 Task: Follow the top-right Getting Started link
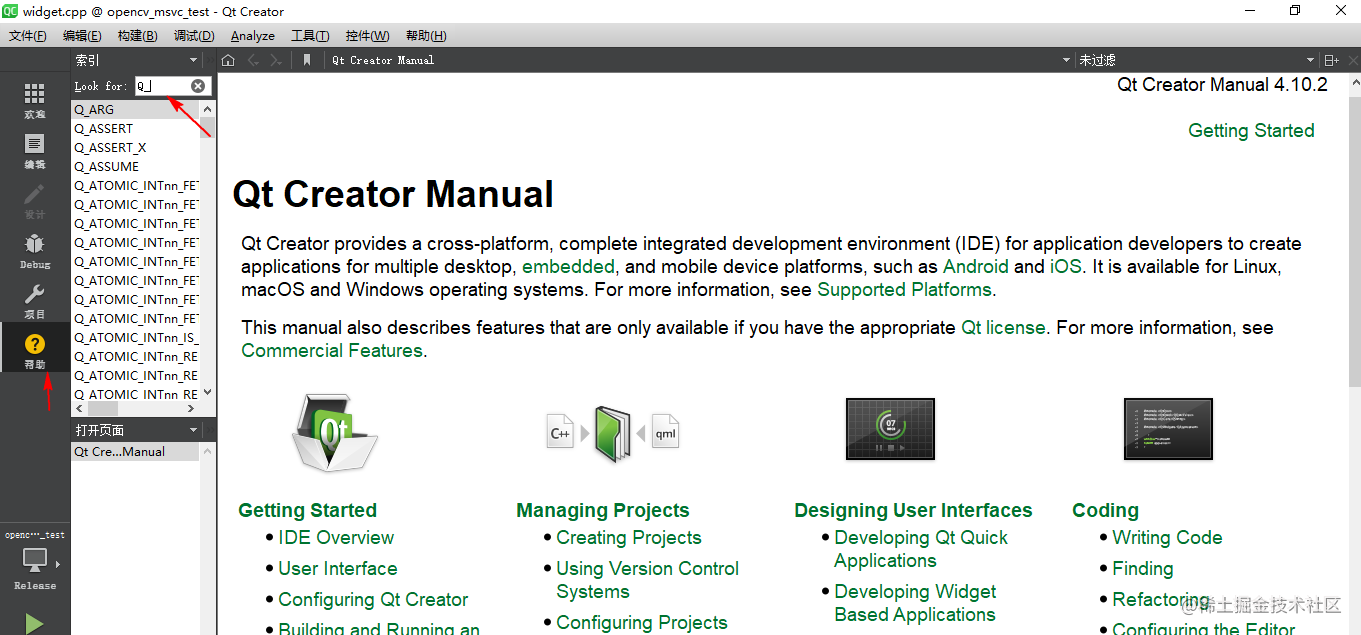point(1251,130)
